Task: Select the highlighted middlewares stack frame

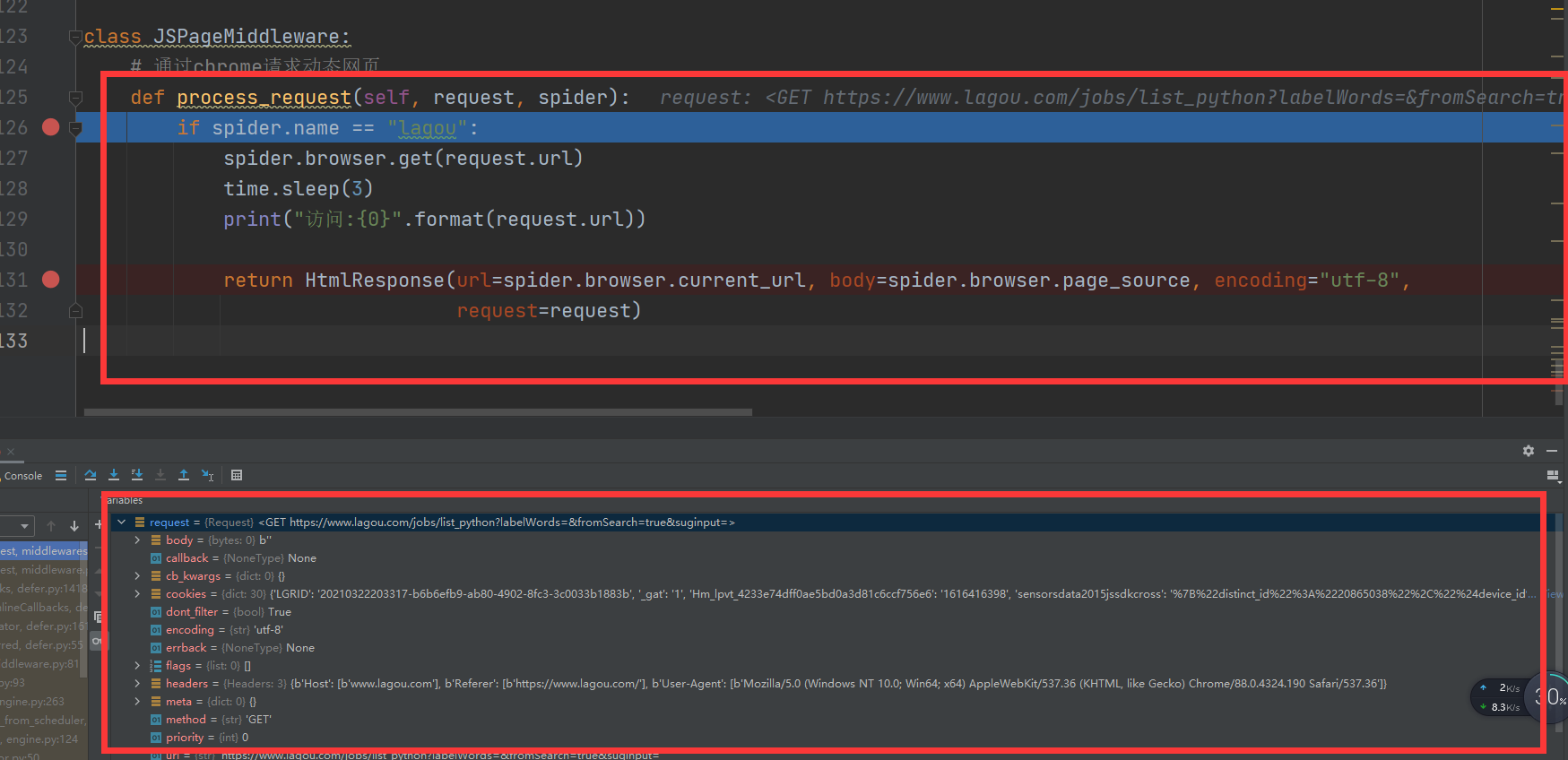Action: (44, 550)
